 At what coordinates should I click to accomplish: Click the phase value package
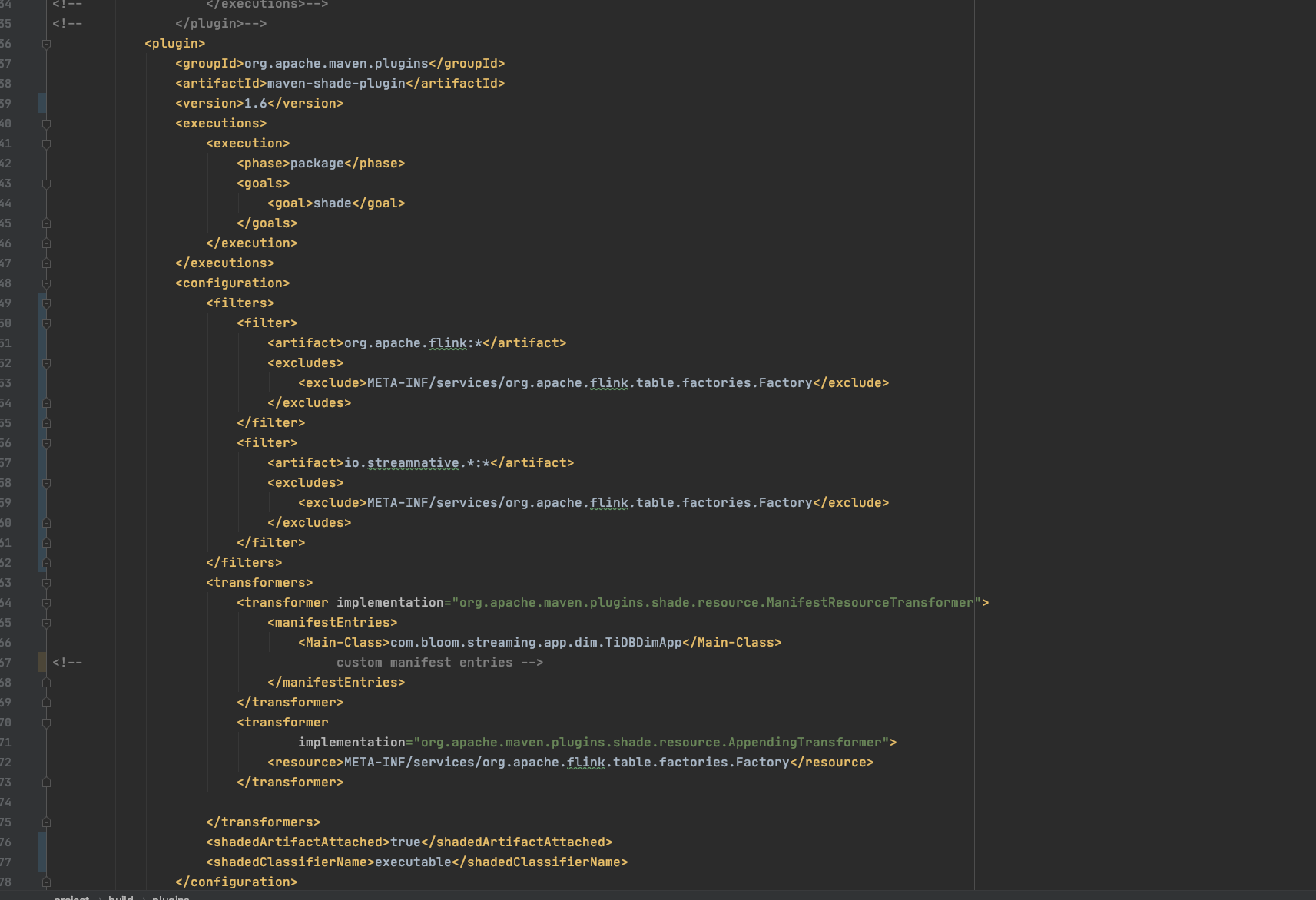pos(317,163)
